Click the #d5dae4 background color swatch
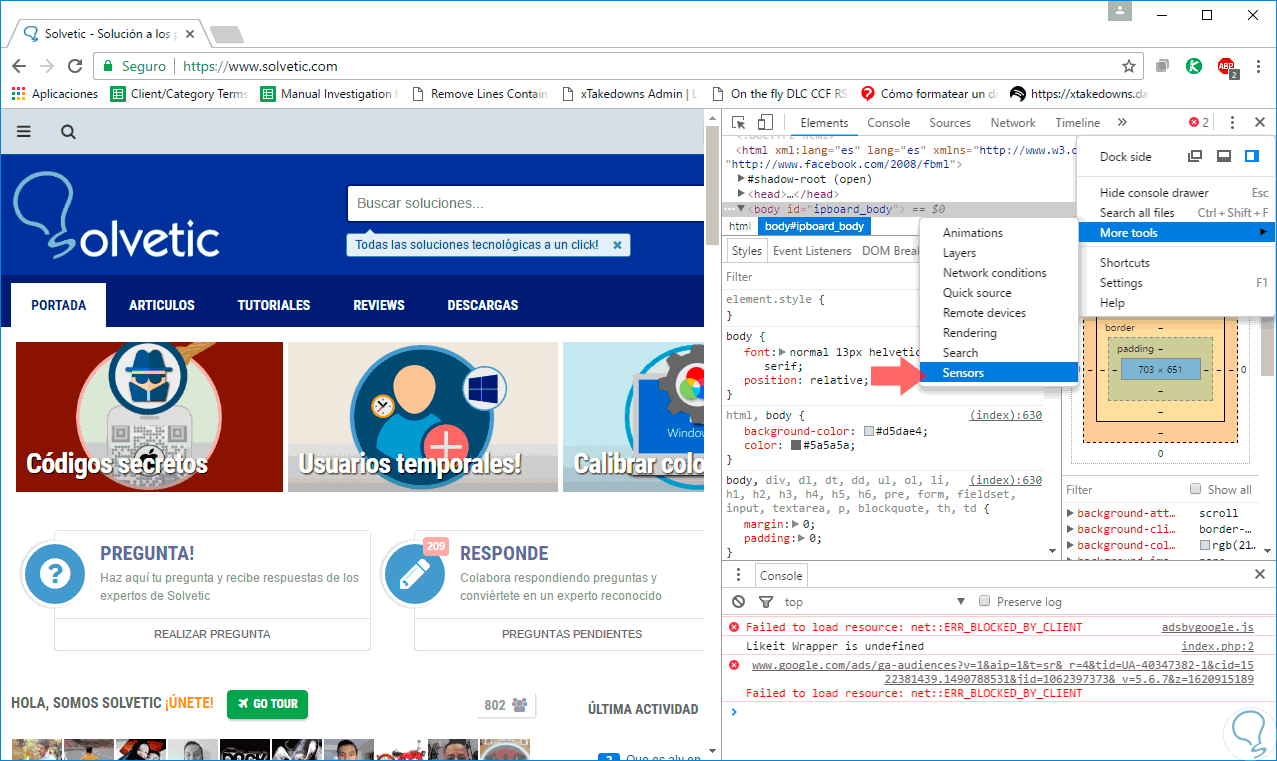This screenshot has height=761, width=1277. 869,431
